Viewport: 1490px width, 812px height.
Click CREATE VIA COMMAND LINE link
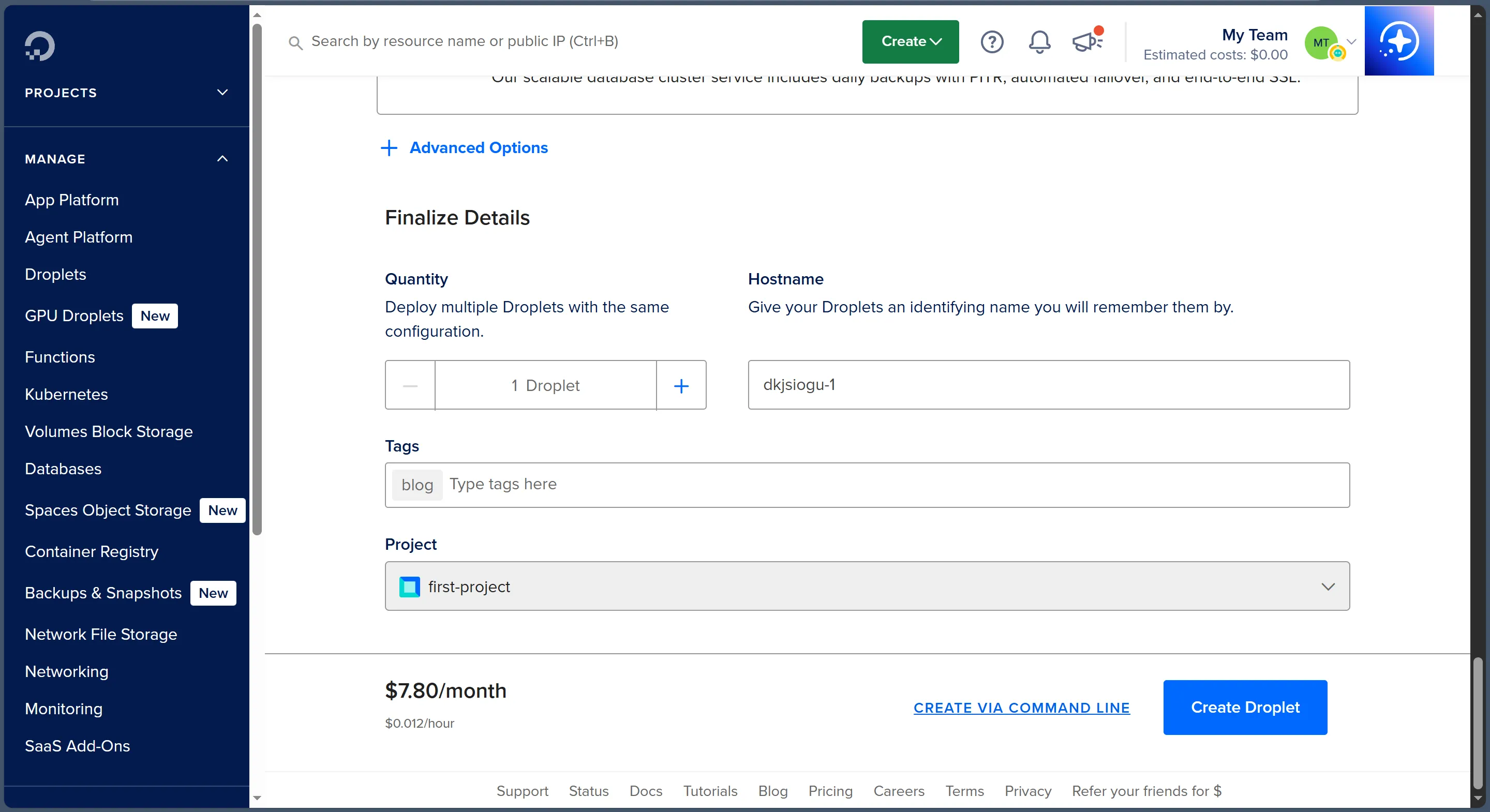1021,708
